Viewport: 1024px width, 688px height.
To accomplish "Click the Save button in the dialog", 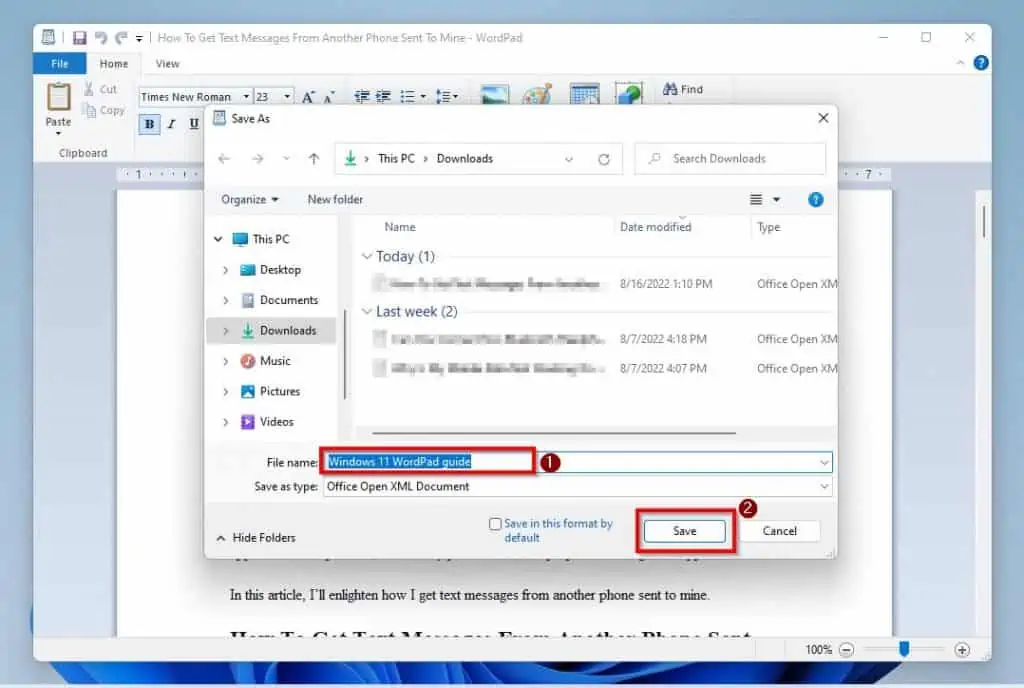I will (684, 531).
